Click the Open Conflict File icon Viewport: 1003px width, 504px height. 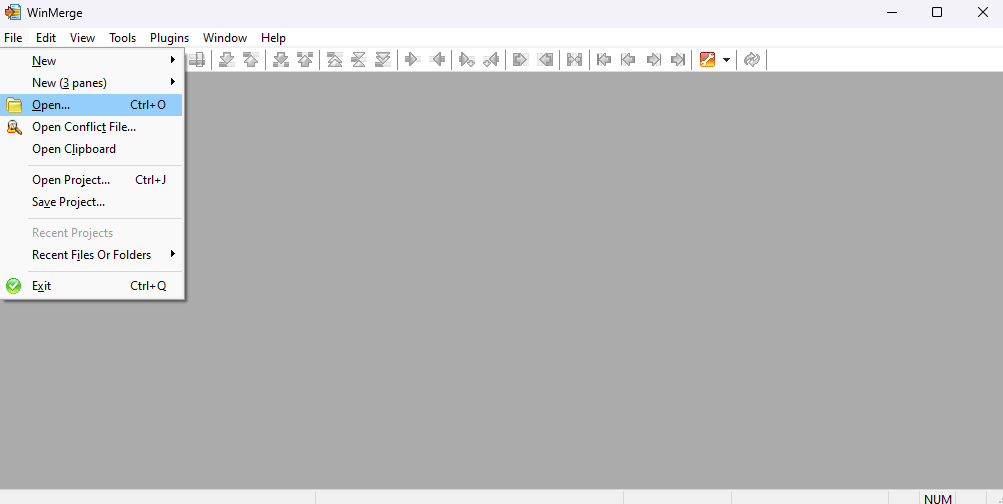[14, 127]
